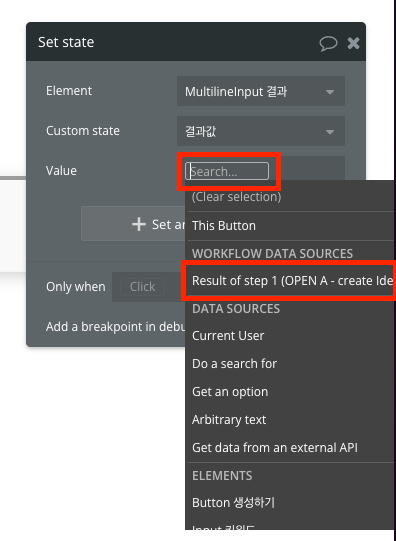Click the arrow on the Custom state dropdown
The height and width of the screenshot is (541, 396).
pos(330,132)
